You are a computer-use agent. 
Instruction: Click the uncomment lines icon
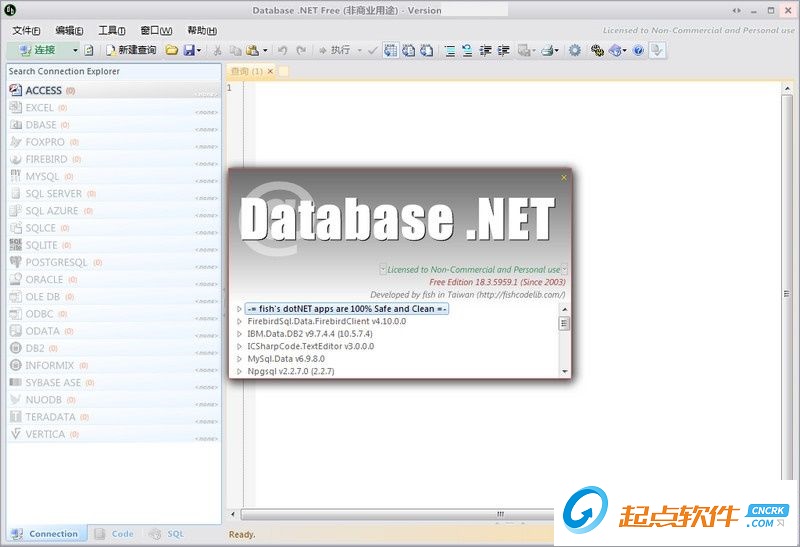pos(467,50)
